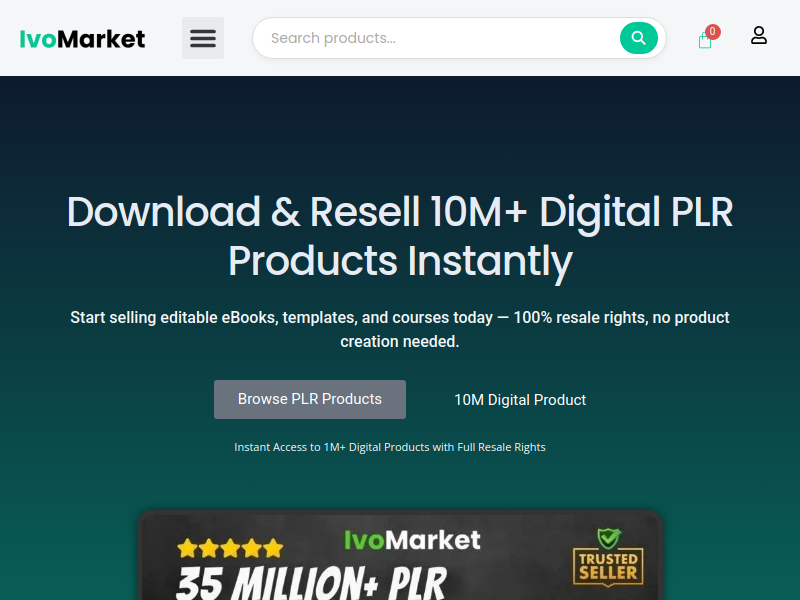800x600 pixels.
Task: Click the five-star rating in banner
Action: tap(230, 548)
